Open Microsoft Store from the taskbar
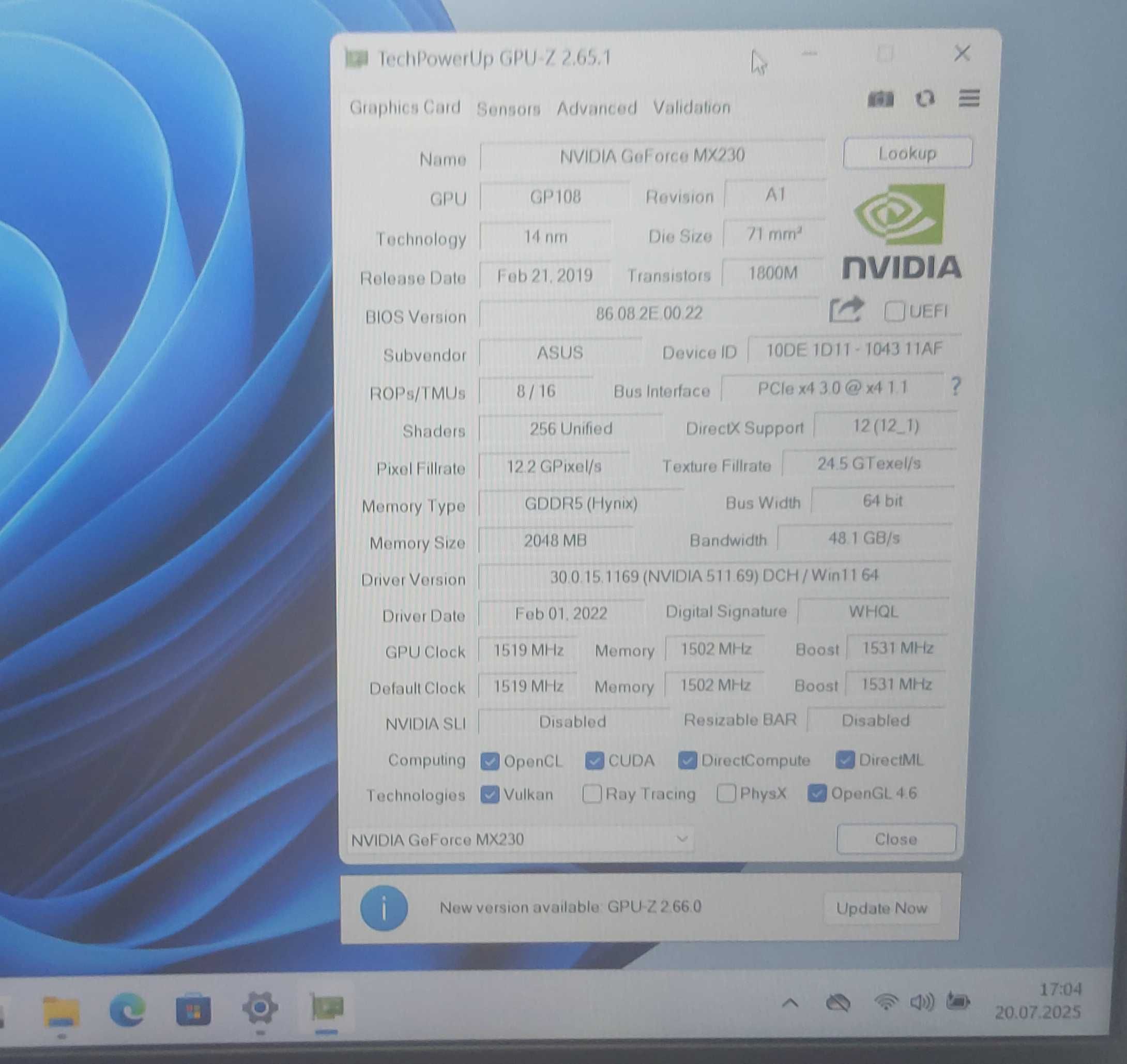 pos(193,1010)
